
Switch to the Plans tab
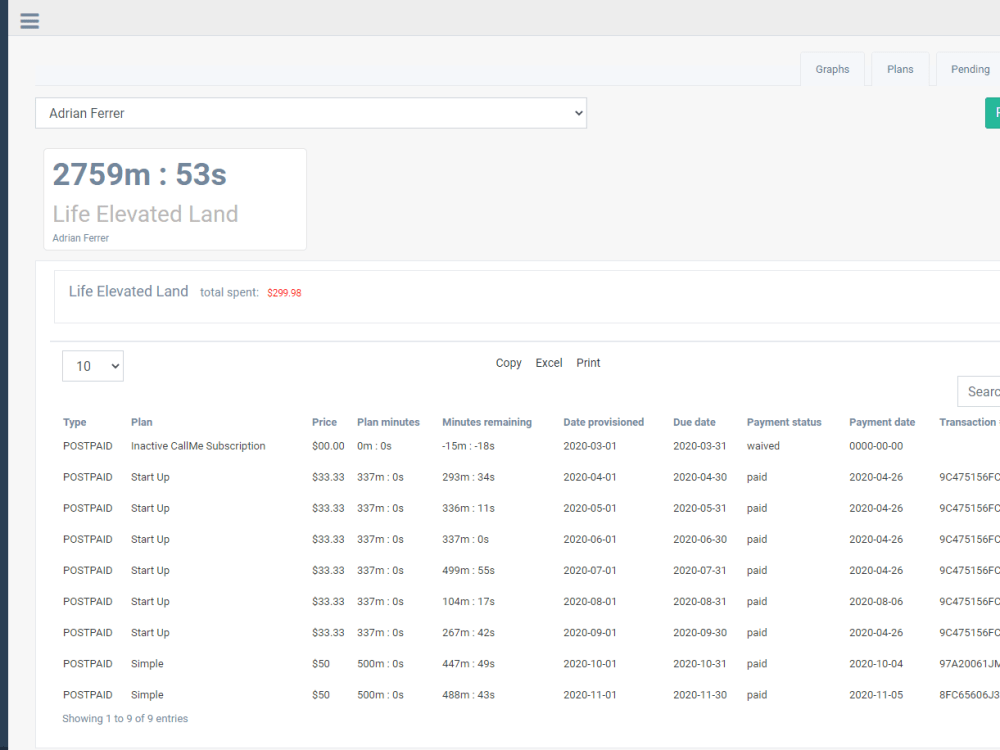(x=899, y=69)
